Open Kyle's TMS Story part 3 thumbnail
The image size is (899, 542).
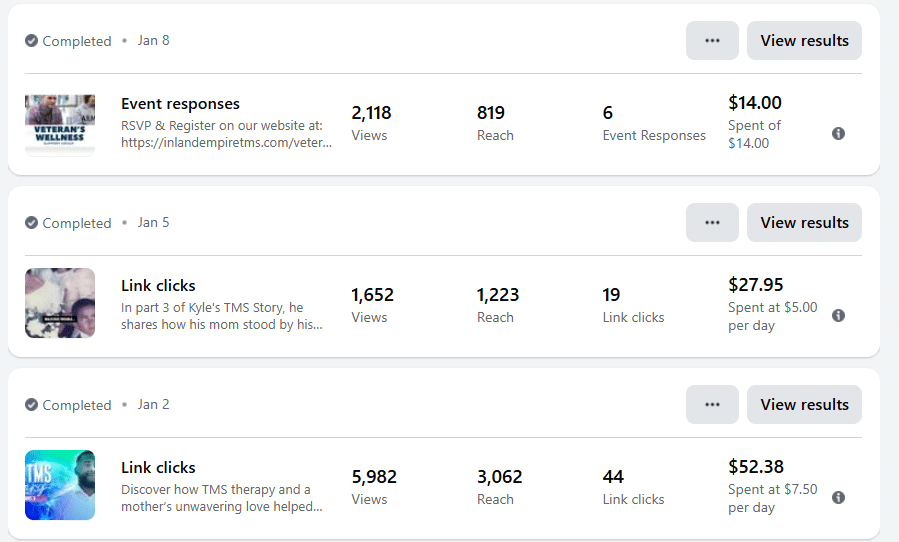[x=60, y=303]
